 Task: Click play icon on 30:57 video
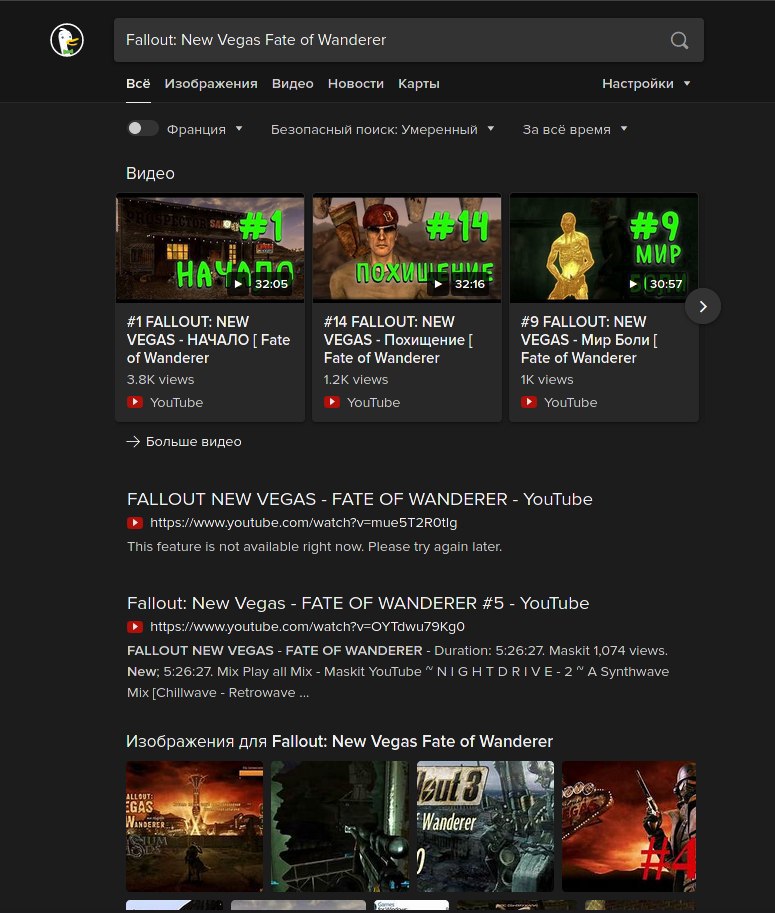click(x=633, y=284)
